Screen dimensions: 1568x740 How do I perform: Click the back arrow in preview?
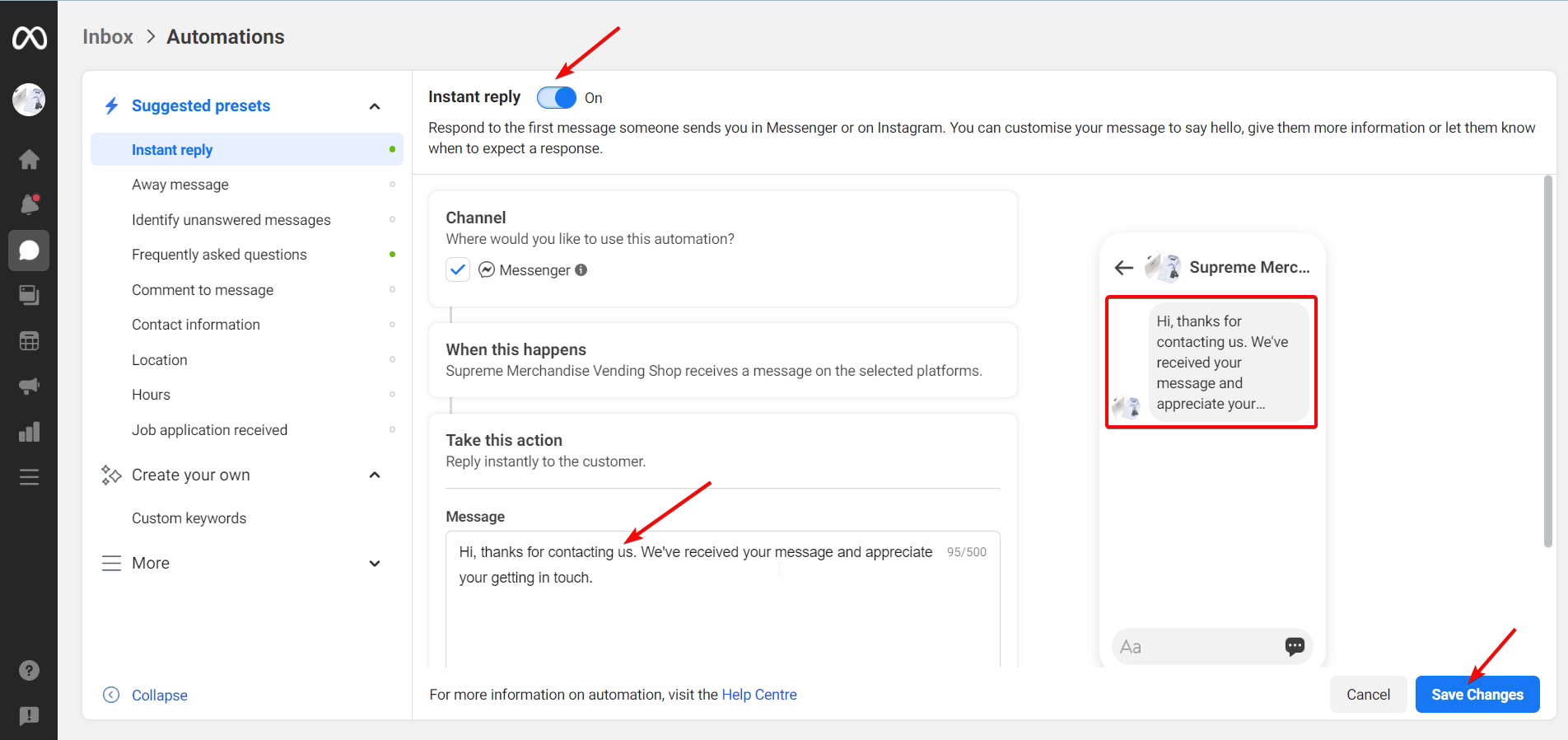(x=1123, y=267)
